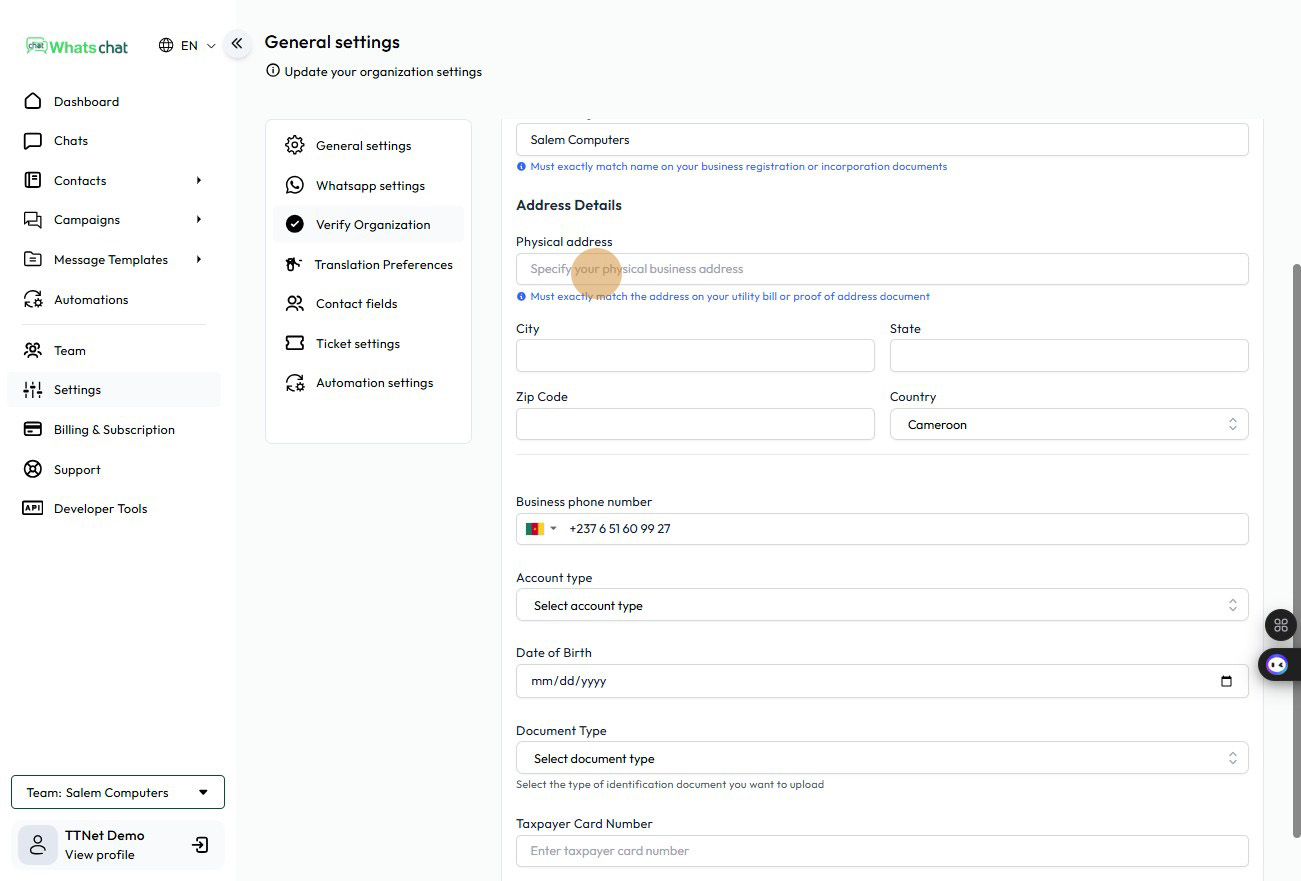This screenshot has height=881, width=1301.
Task: Click the Dashboard home icon
Action: pyautogui.click(x=33, y=101)
